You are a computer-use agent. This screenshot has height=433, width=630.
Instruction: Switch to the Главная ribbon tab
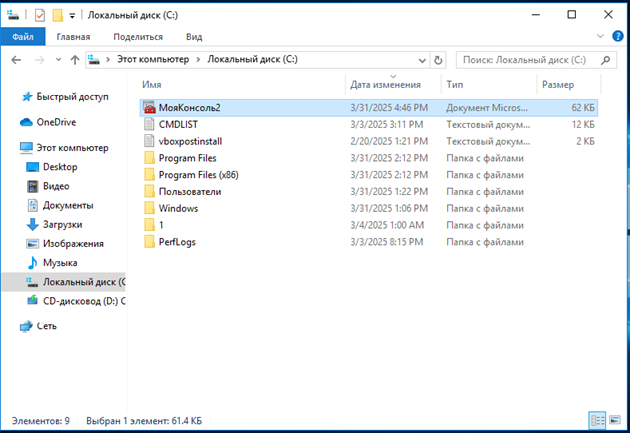[x=73, y=37]
